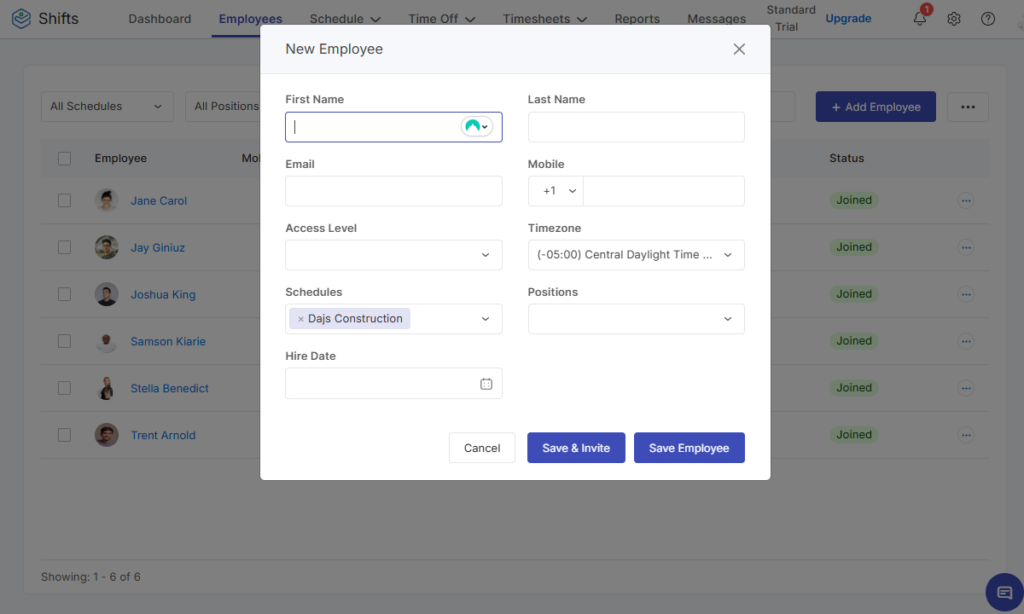
Task: Check the box for Jane Carol
Action: point(64,201)
